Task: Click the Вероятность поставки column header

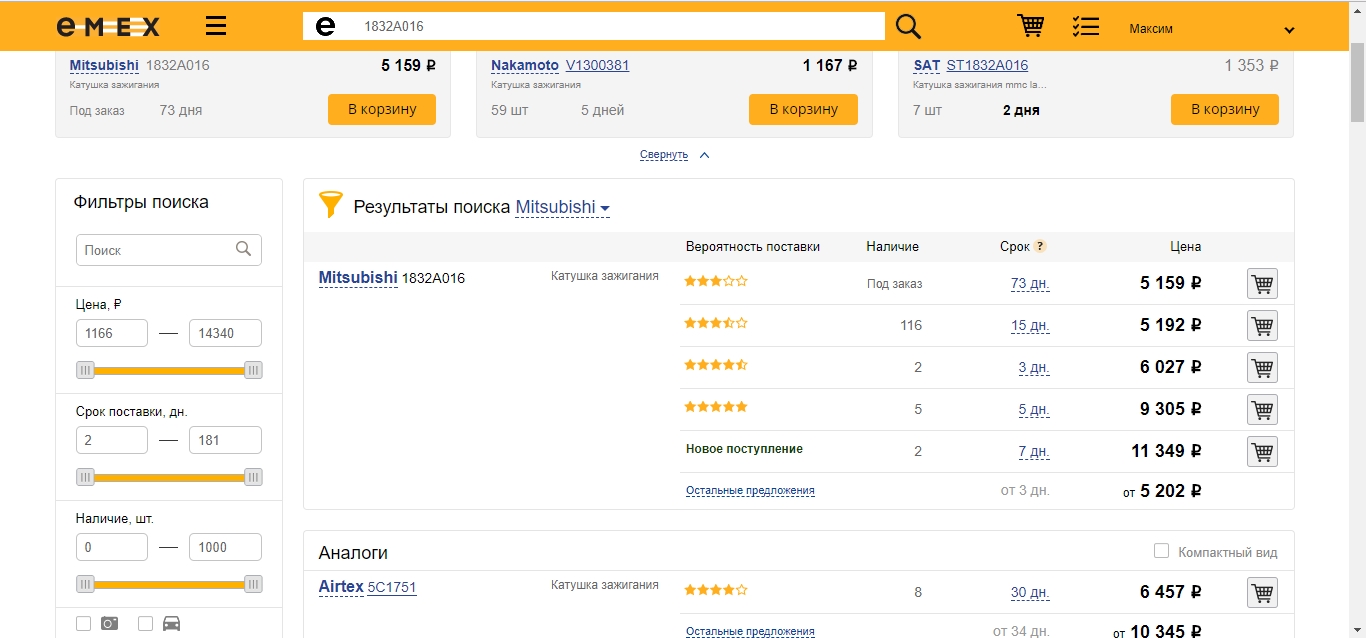Action: (x=753, y=246)
